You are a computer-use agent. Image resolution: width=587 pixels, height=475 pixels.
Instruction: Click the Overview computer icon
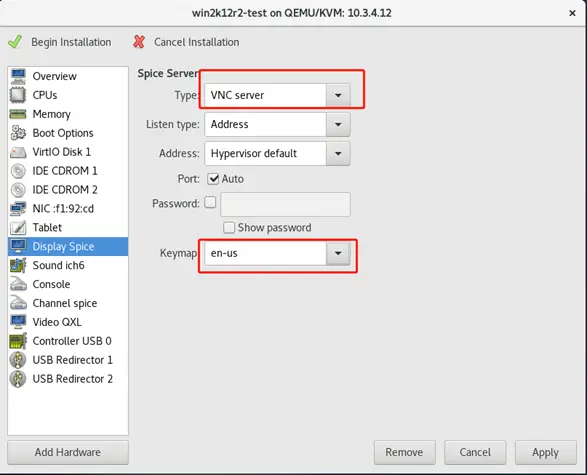point(18,76)
